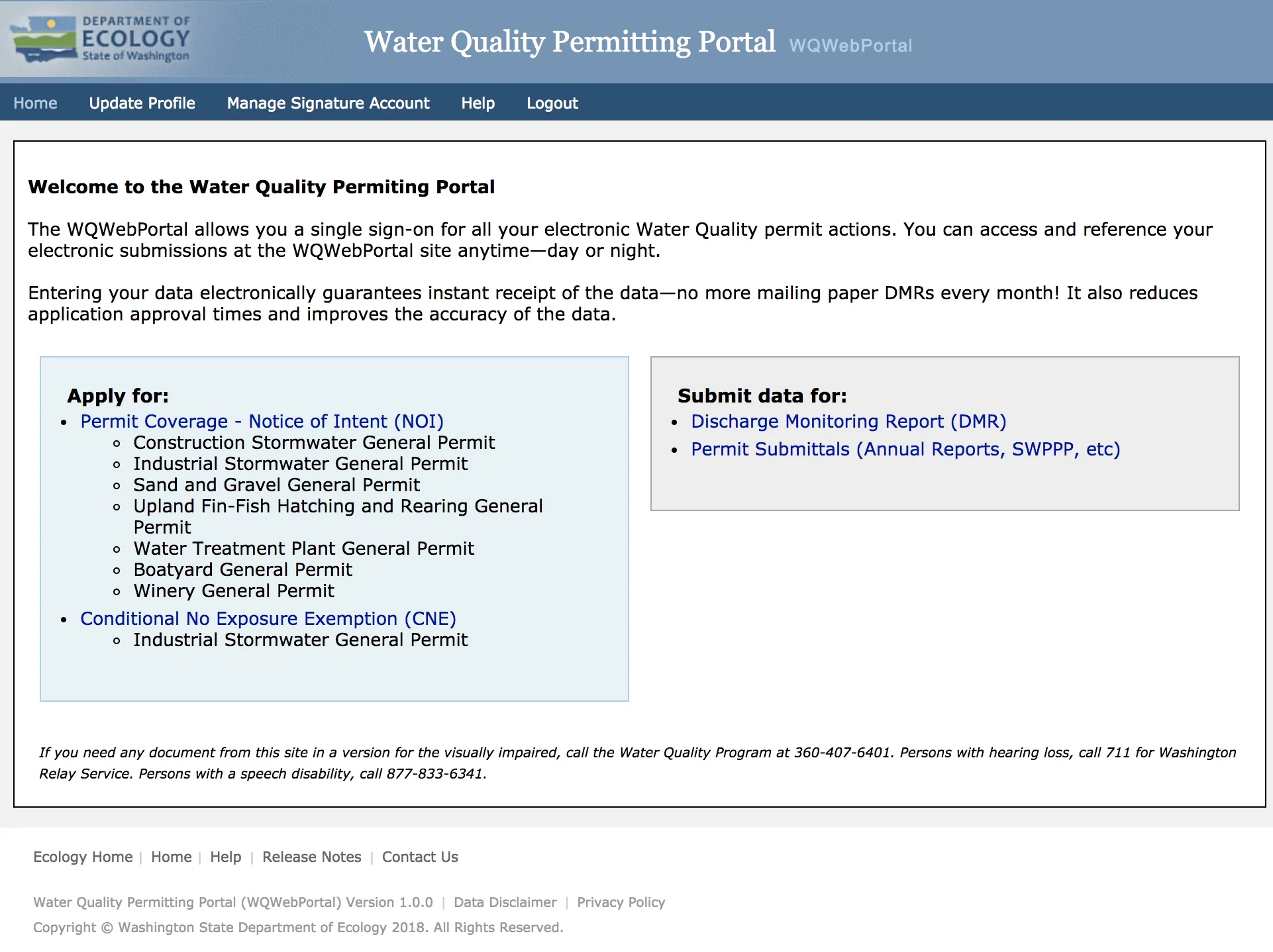Screen dimensions: 1273x952
Task: Click the Water Quality Permitting Portal title
Action: click(x=570, y=42)
